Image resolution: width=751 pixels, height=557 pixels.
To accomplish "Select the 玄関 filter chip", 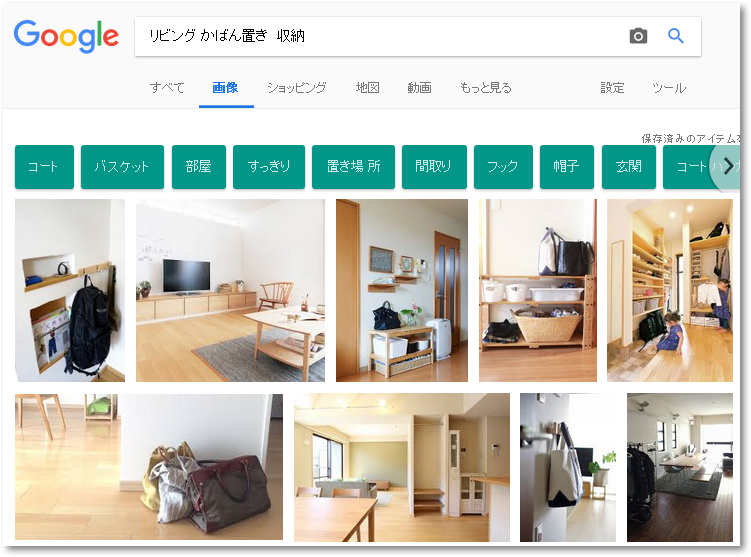I will [628, 167].
